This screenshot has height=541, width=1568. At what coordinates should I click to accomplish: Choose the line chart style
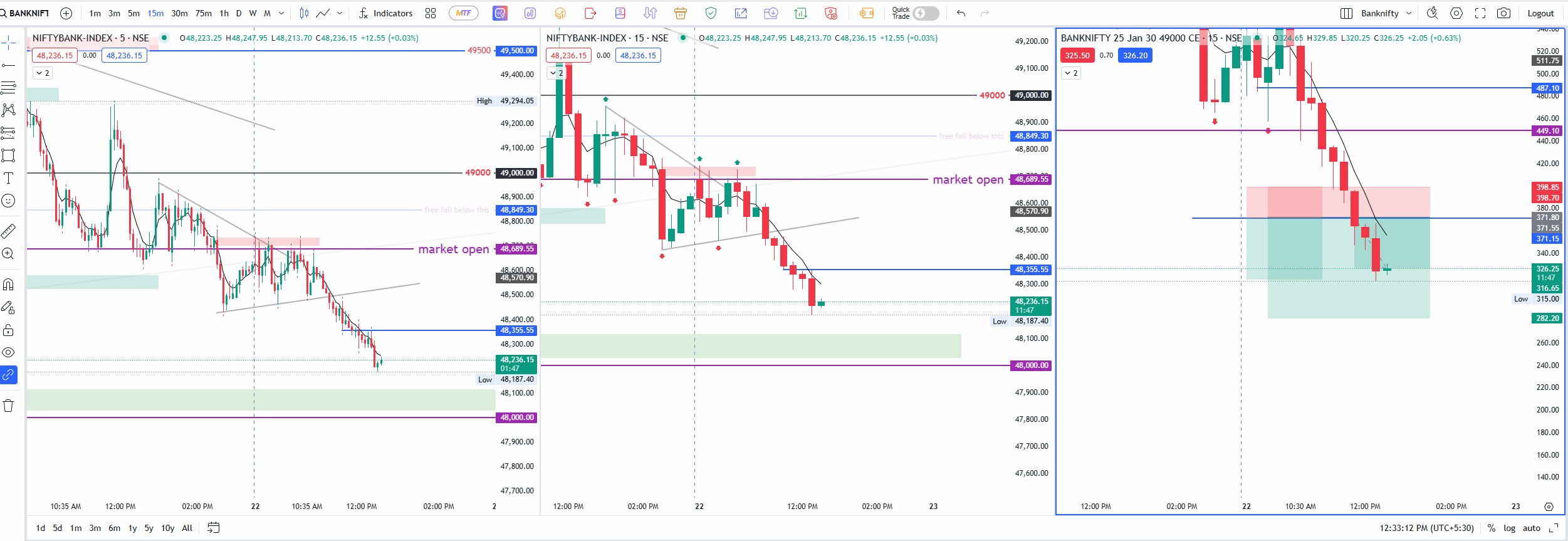323,13
